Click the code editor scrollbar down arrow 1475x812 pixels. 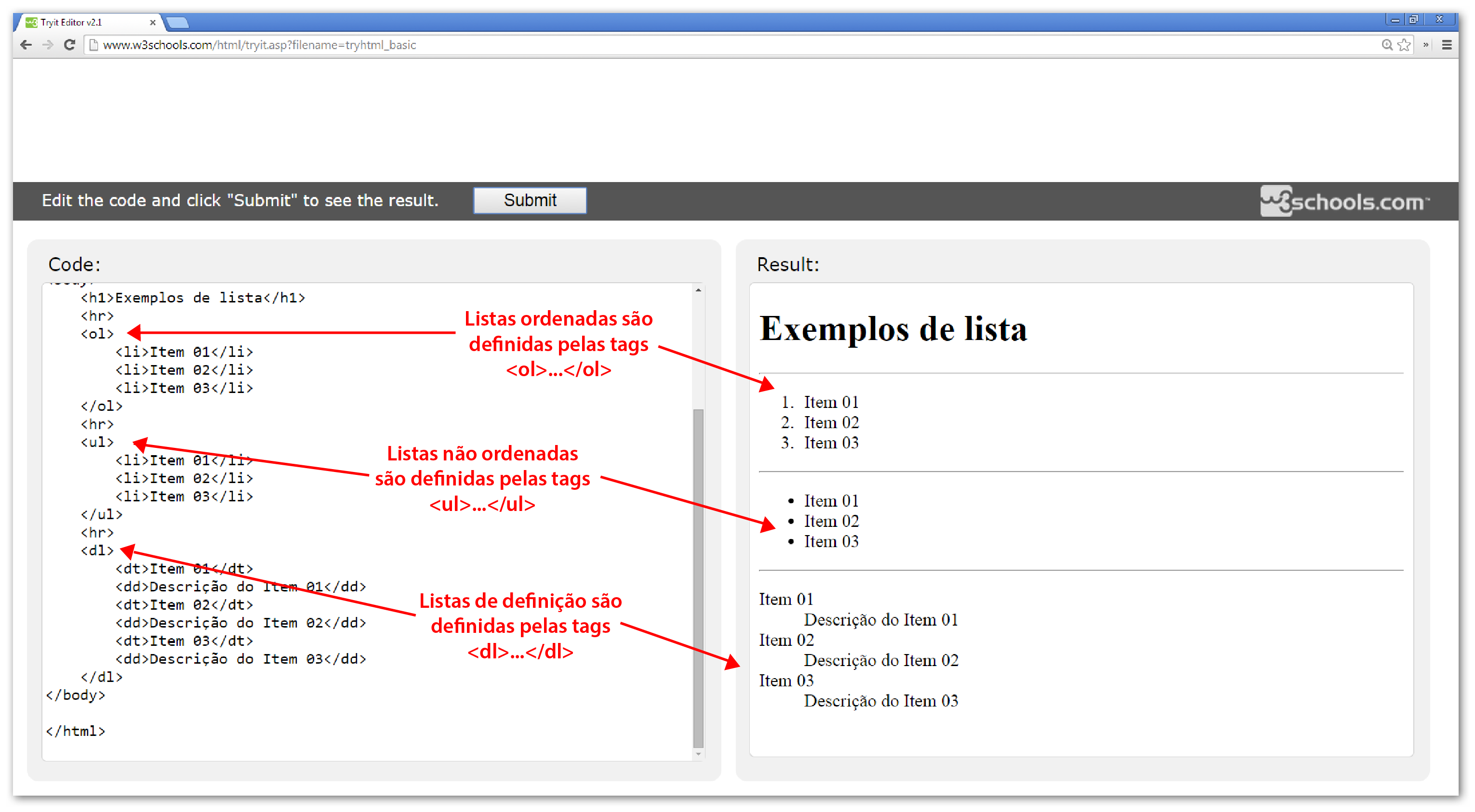click(x=698, y=754)
